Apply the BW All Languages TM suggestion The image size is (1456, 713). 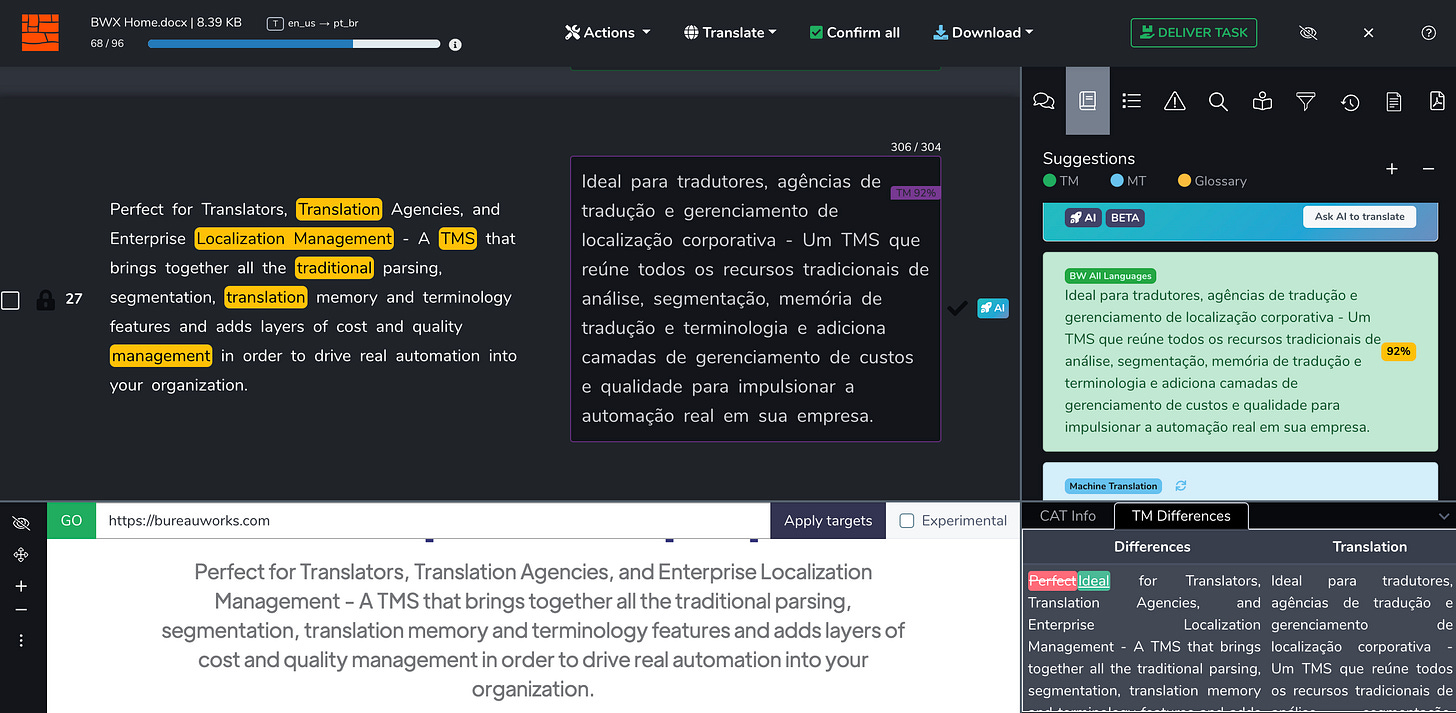click(1238, 352)
